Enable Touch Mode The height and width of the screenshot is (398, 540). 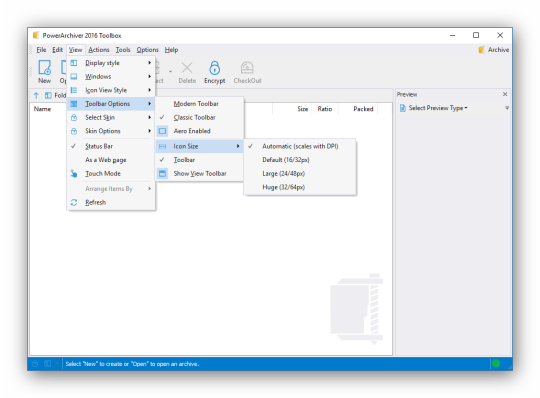coord(111,174)
